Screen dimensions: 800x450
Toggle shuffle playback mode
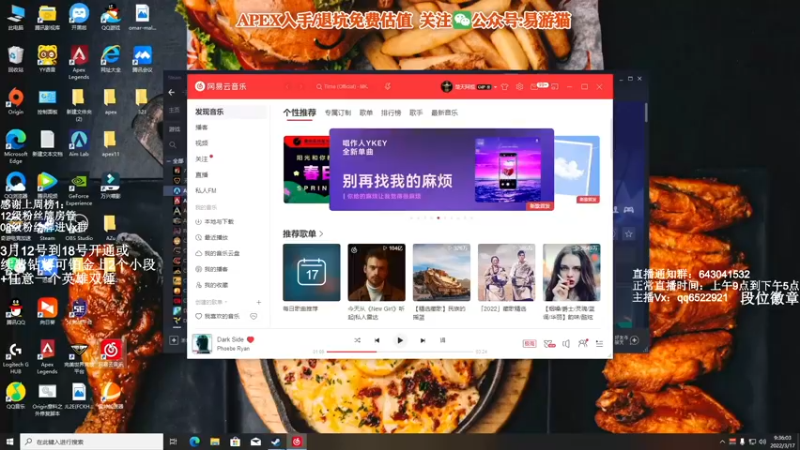click(x=357, y=340)
